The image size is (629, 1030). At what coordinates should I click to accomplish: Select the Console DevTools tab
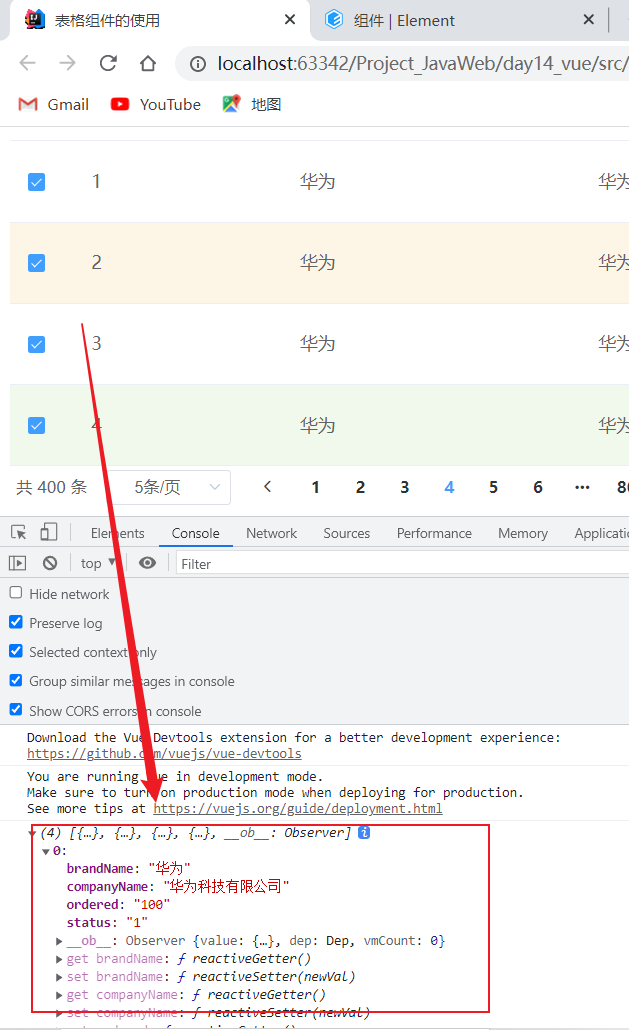196,533
